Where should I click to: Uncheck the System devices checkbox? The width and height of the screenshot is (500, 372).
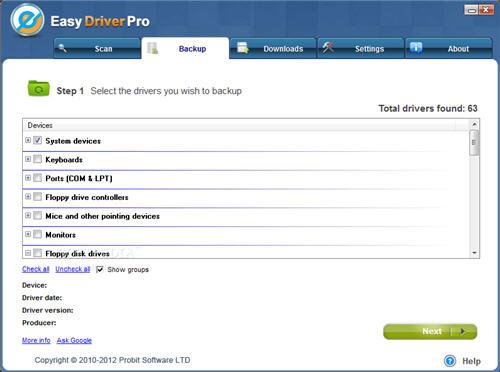(x=38, y=140)
